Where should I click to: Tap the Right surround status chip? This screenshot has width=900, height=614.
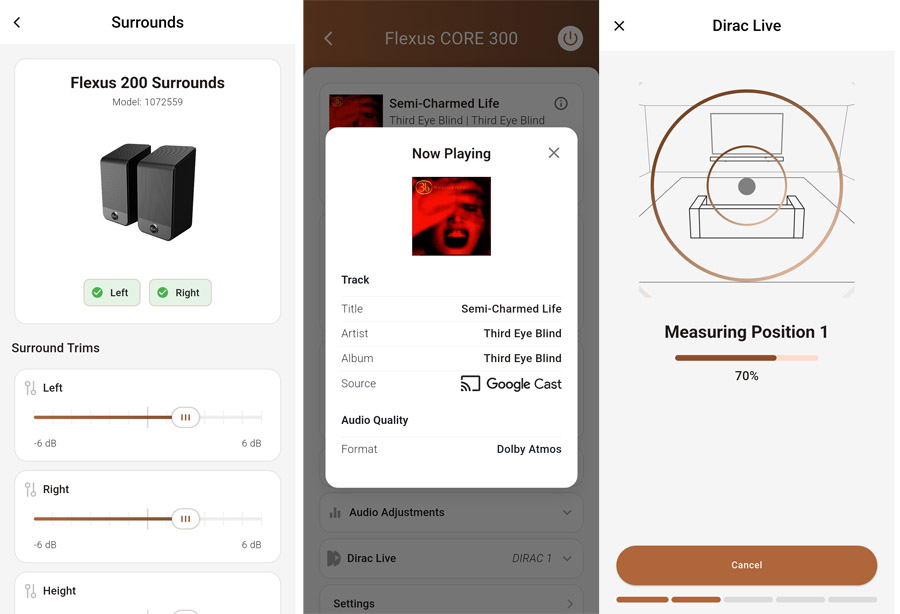(x=180, y=293)
